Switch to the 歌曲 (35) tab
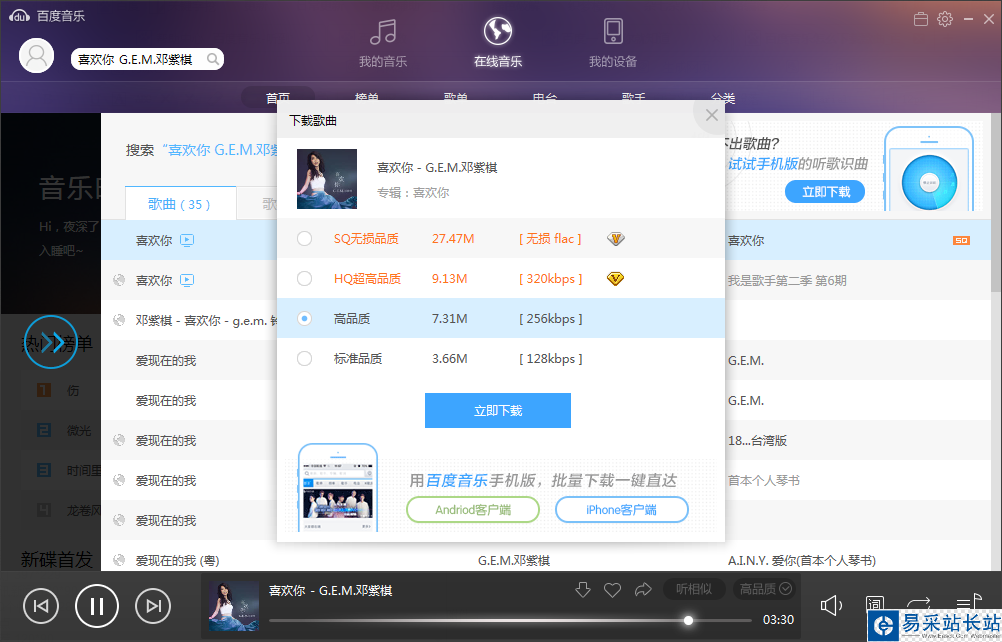The image size is (1002, 642). 180,204
